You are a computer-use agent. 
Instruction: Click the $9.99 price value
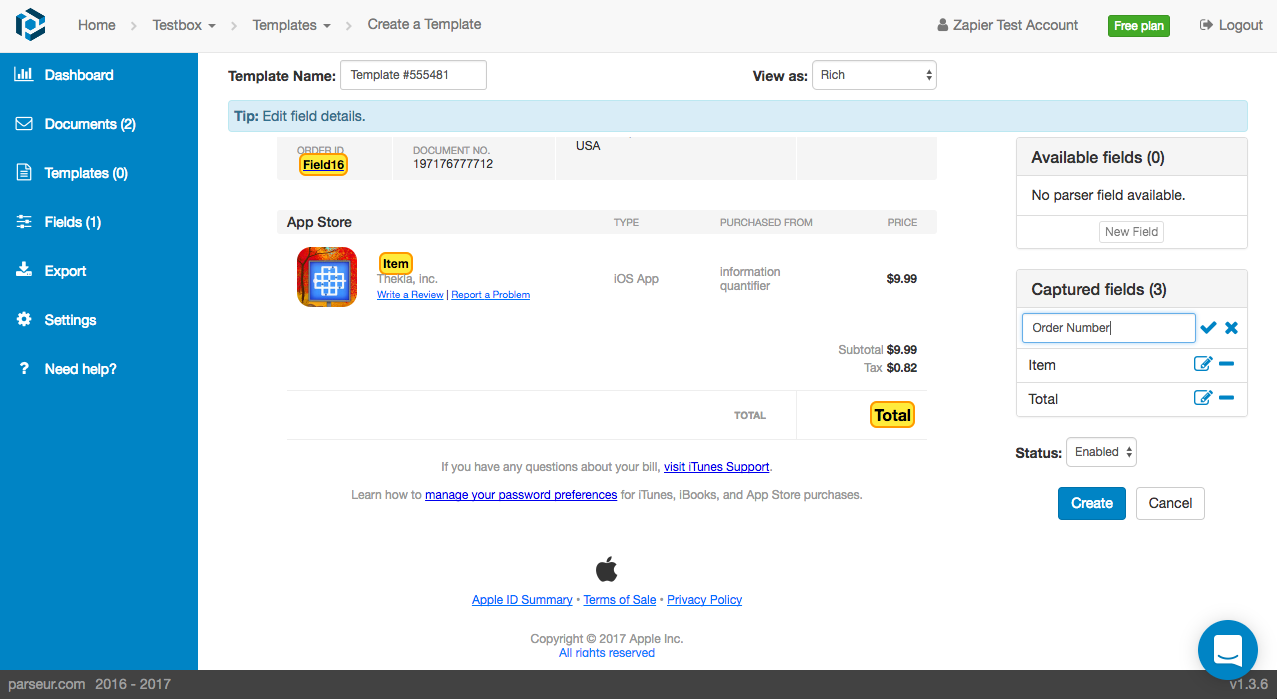(902, 279)
